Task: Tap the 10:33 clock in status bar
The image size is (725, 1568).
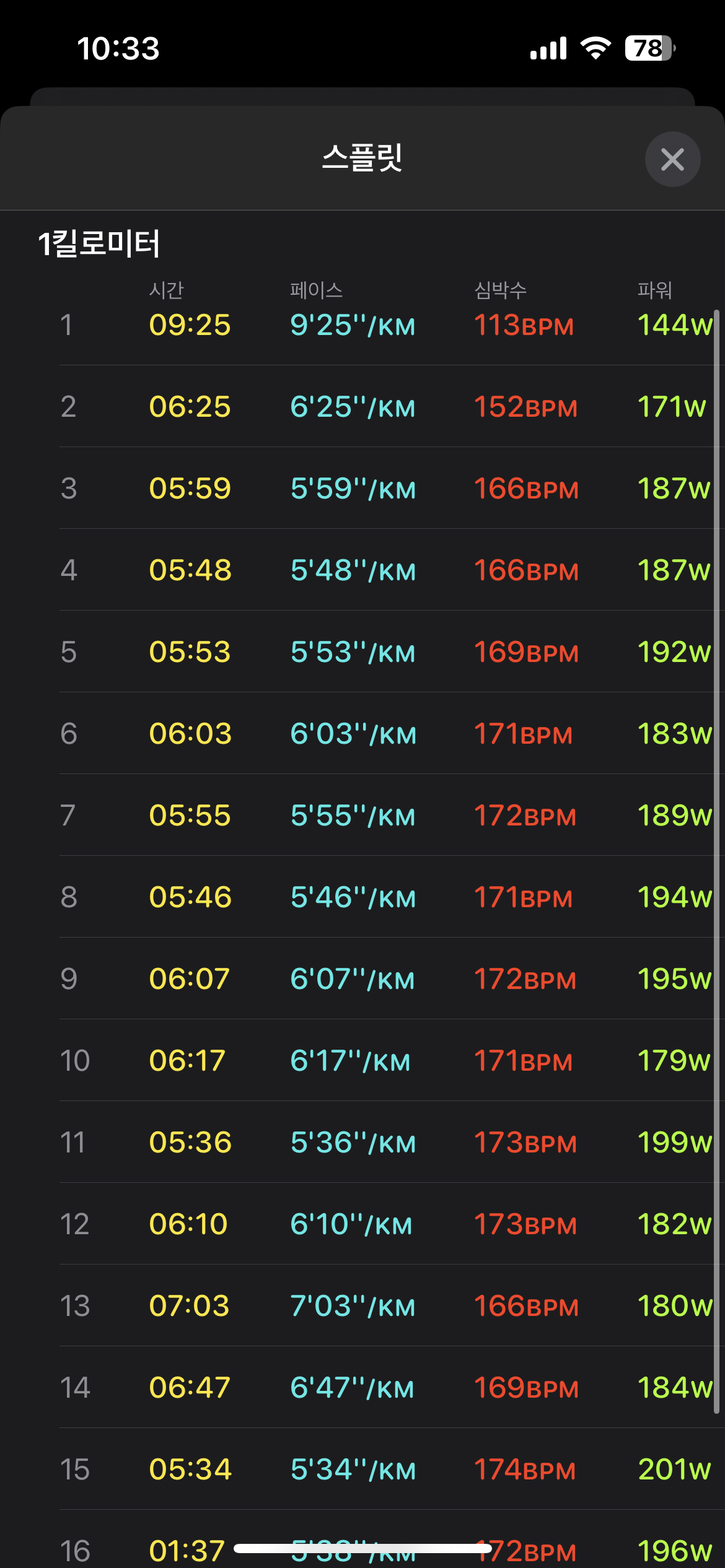Action: [x=118, y=48]
